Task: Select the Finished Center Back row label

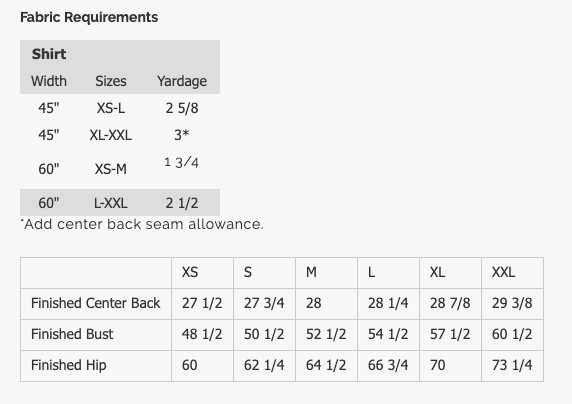Action: (96, 303)
